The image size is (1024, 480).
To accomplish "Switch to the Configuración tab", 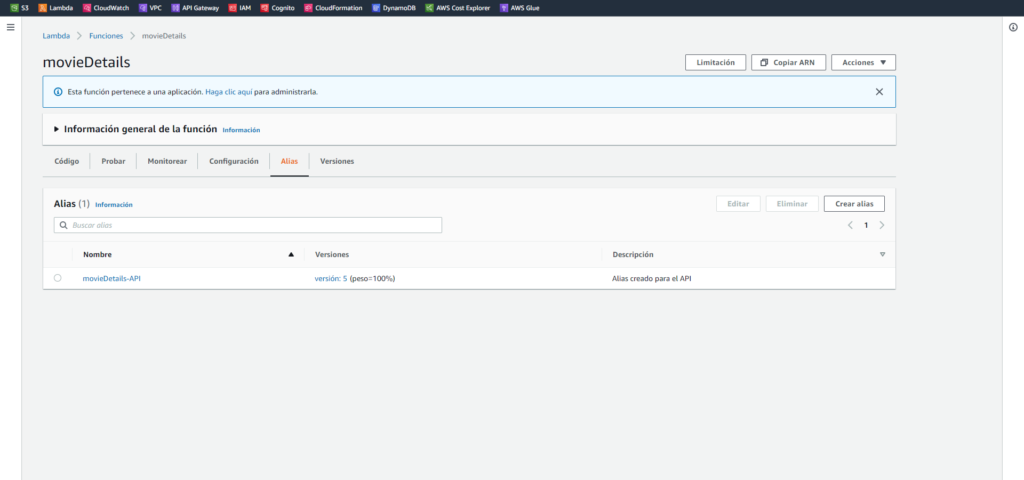I will click(234, 161).
